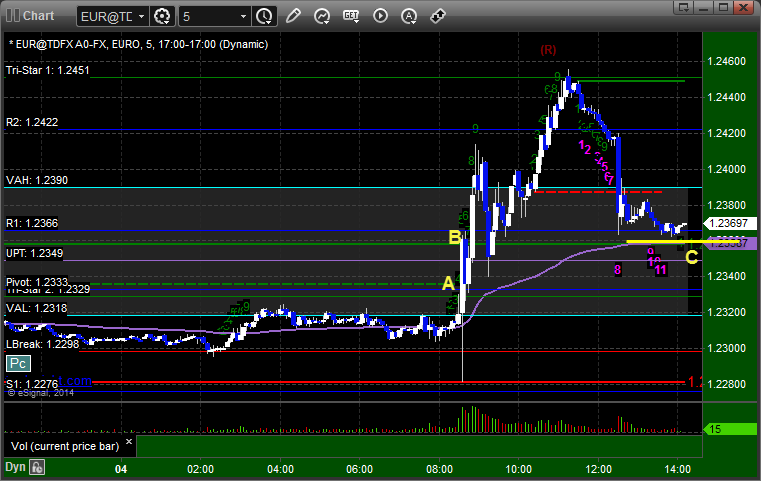Image resolution: width=761 pixels, height=481 pixels.
Task: Click the current price tag 1.23697
Action: pos(730,223)
